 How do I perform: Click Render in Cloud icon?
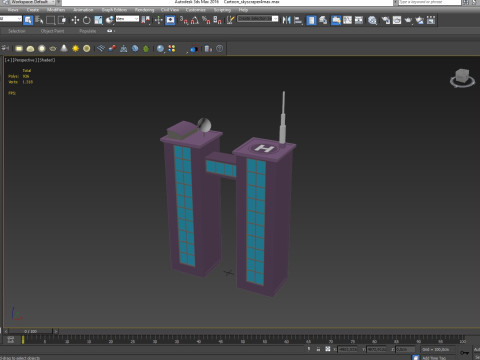click(x=420, y=20)
